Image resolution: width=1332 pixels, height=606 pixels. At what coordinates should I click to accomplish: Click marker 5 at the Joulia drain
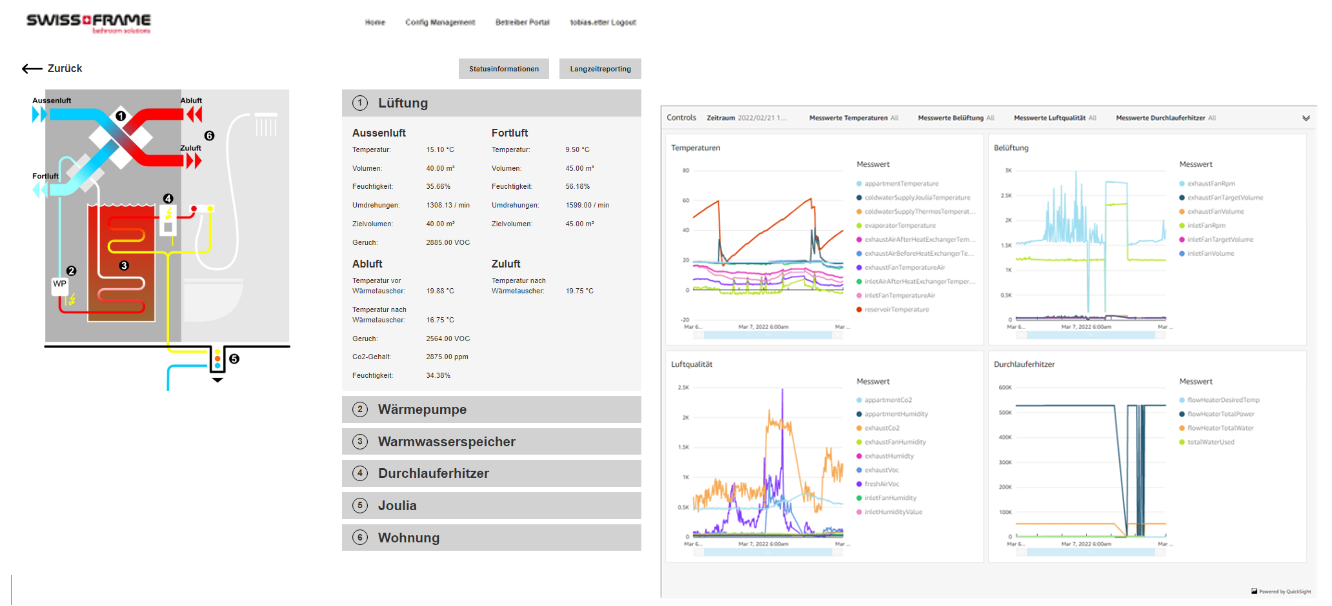coord(234,358)
